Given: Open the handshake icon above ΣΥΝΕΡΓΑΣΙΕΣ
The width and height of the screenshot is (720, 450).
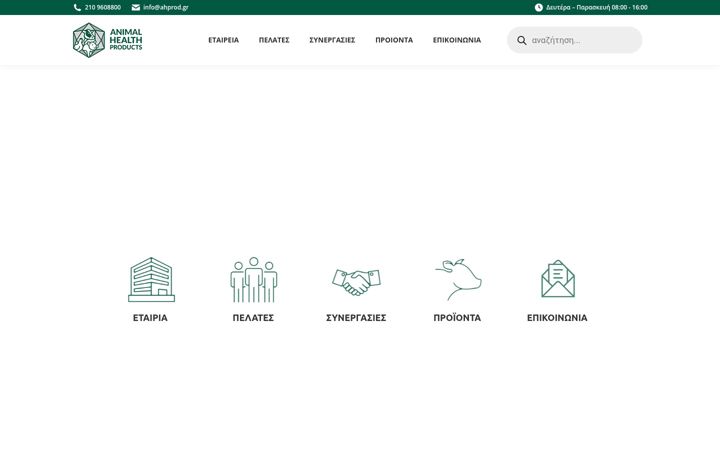Looking at the screenshot, I should point(356,281).
